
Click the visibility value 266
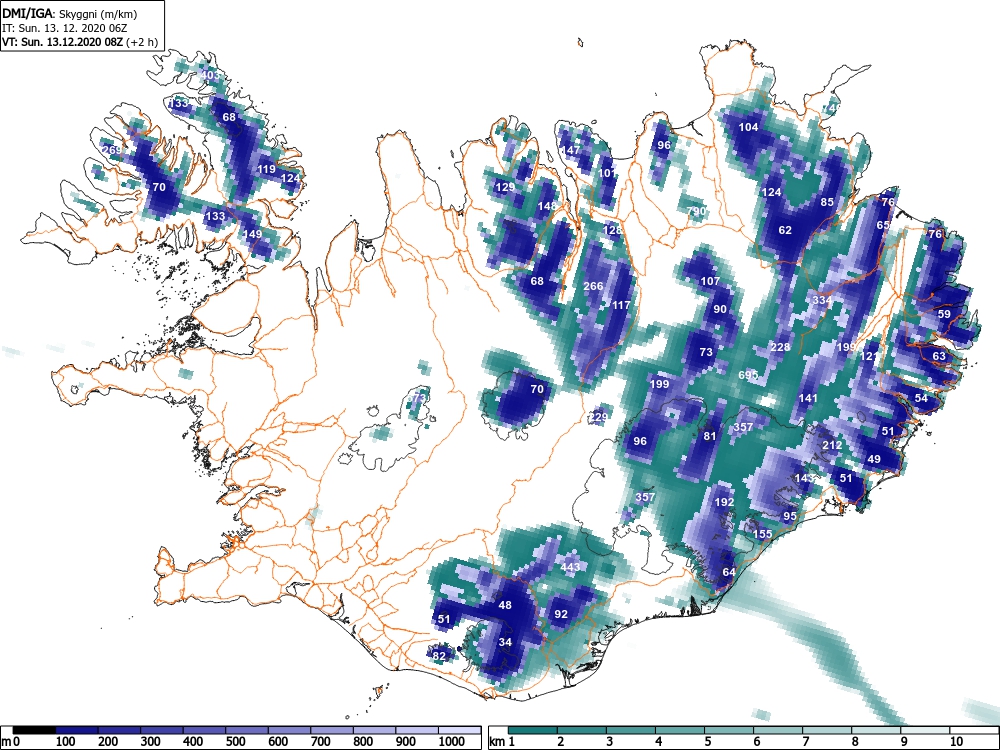593,286
